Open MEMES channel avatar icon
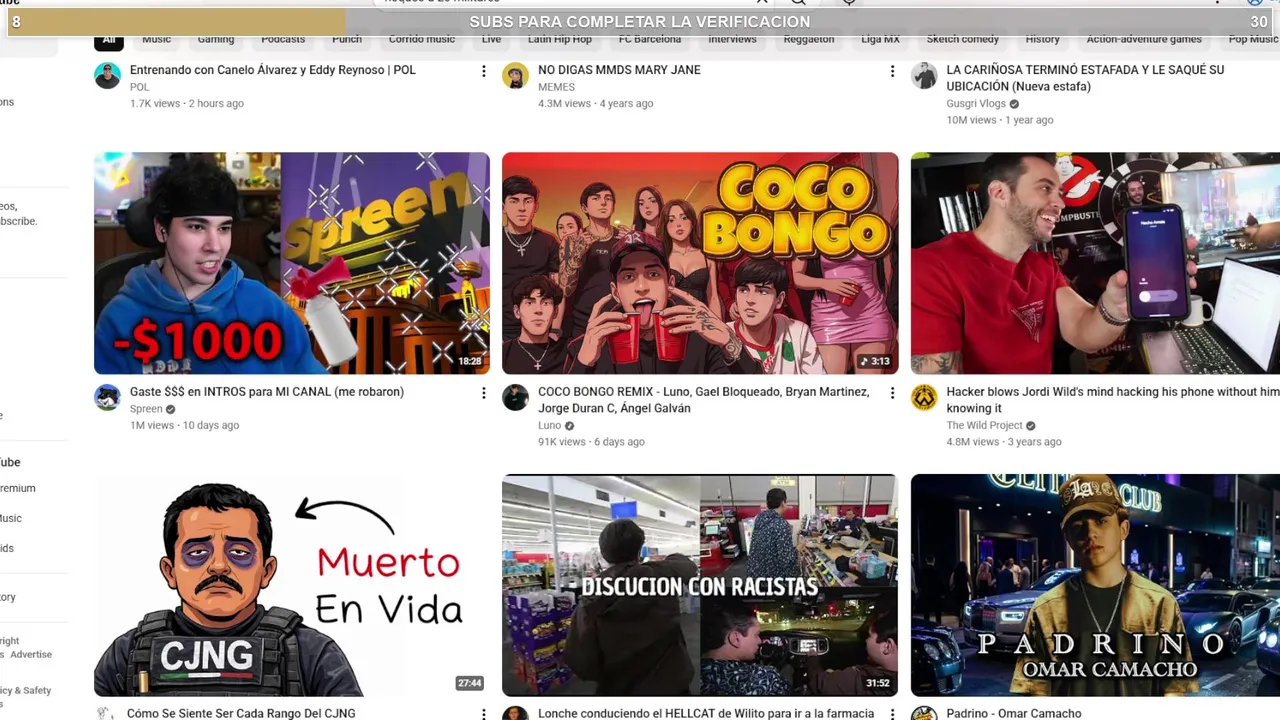The image size is (1280, 720). click(515, 76)
